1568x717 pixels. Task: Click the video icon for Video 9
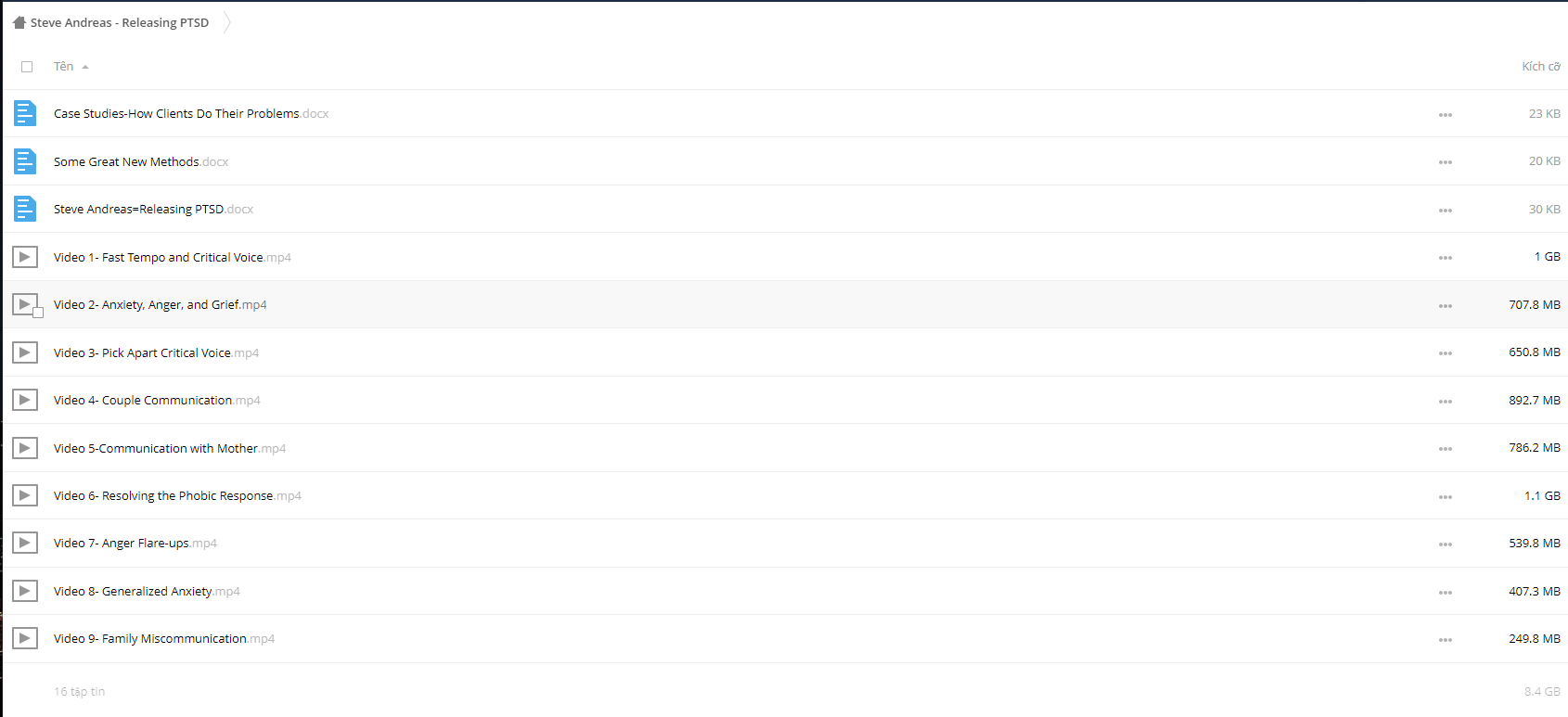click(x=25, y=638)
